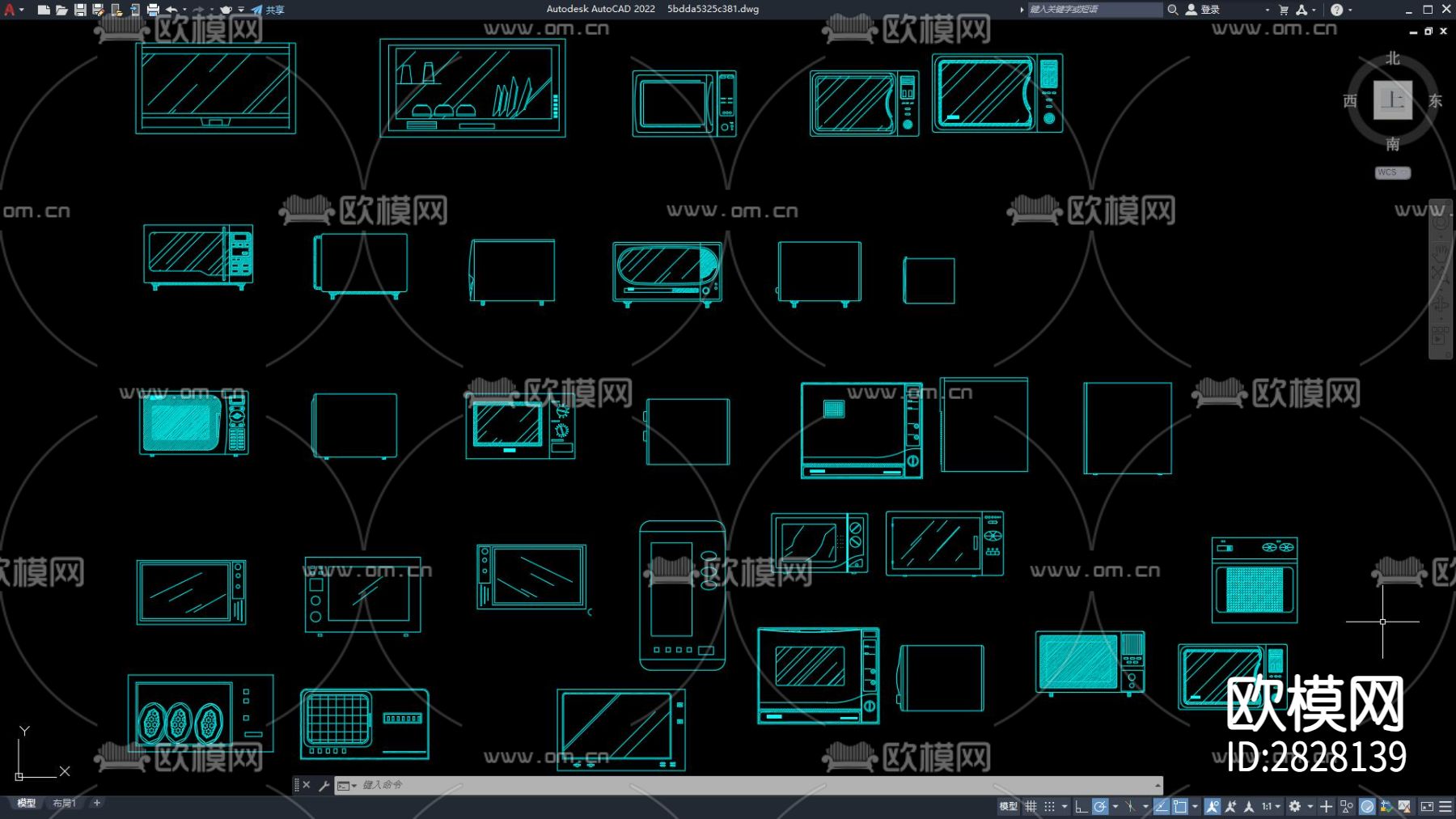The height and width of the screenshot is (819, 1456).
Task: Open the WCS coordinate system dropdown
Action: pos(1393,172)
